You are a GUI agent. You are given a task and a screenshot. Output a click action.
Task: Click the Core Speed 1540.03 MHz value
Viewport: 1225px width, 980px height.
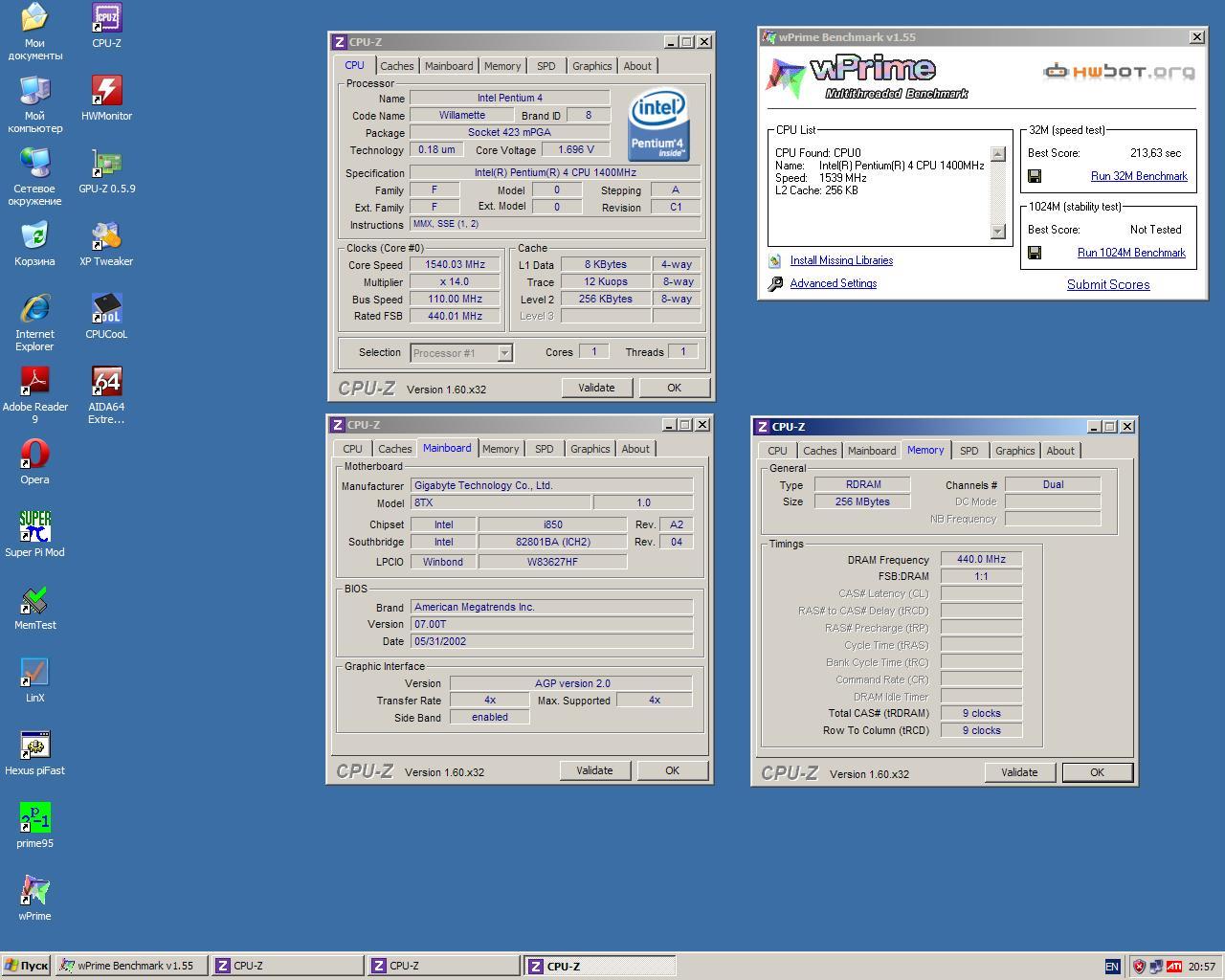(x=456, y=265)
